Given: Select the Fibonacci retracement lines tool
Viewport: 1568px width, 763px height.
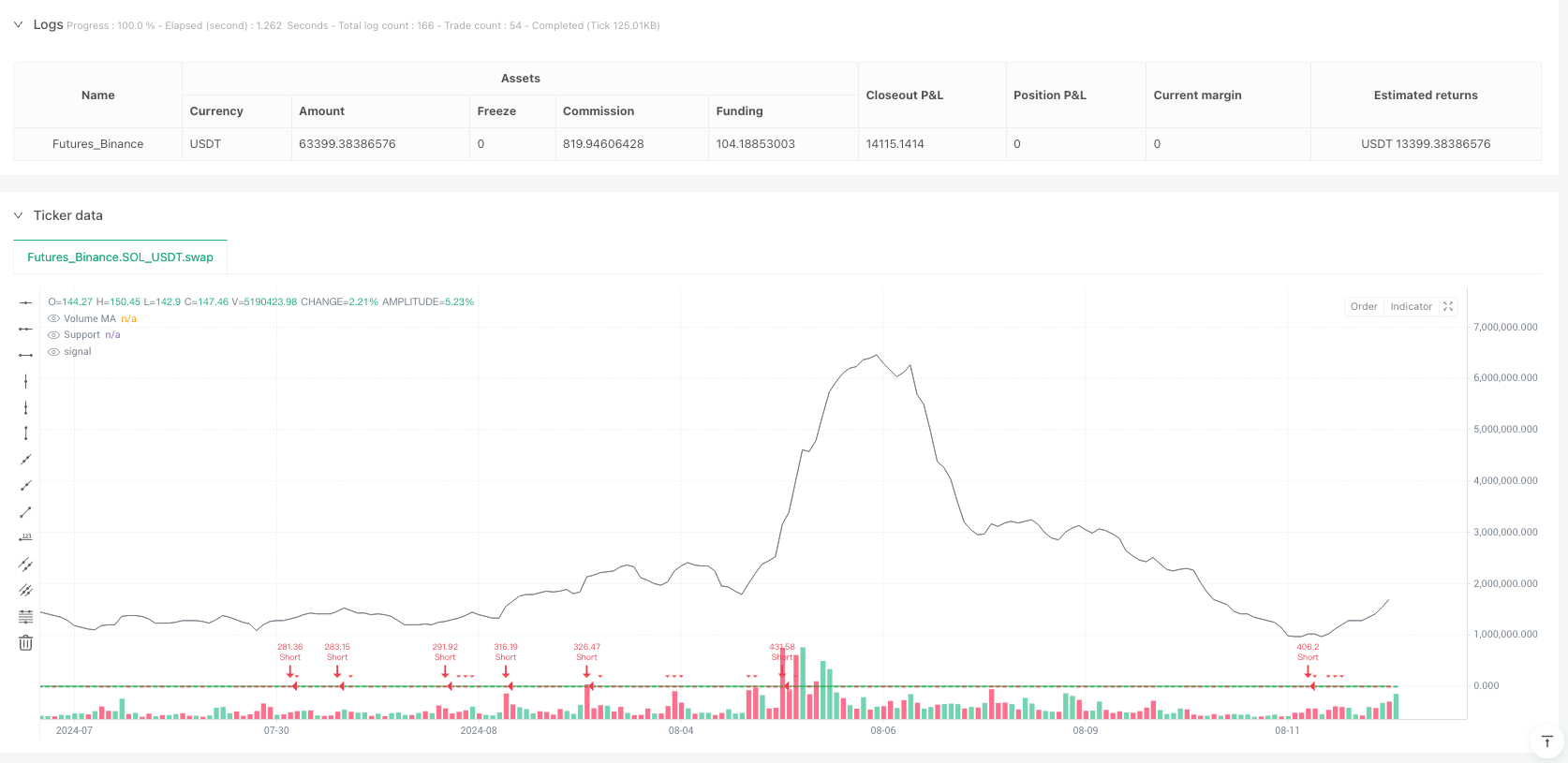Looking at the screenshot, I should (25, 617).
